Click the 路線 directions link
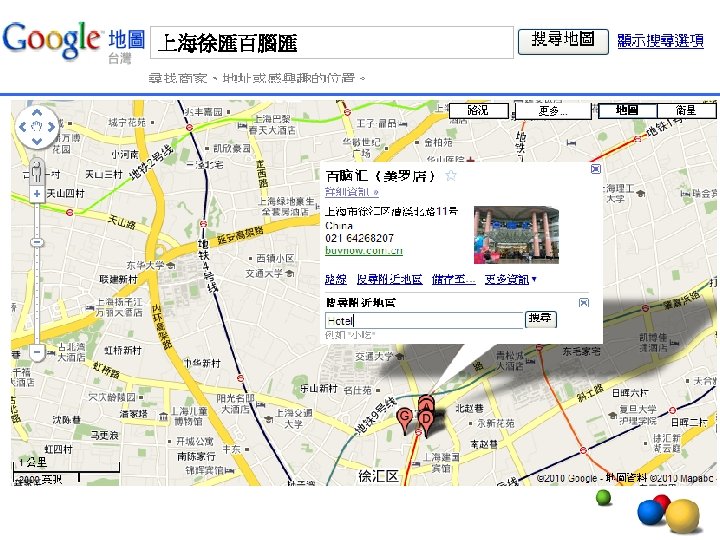Screen dimensions: 720x540 [x=336, y=279]
